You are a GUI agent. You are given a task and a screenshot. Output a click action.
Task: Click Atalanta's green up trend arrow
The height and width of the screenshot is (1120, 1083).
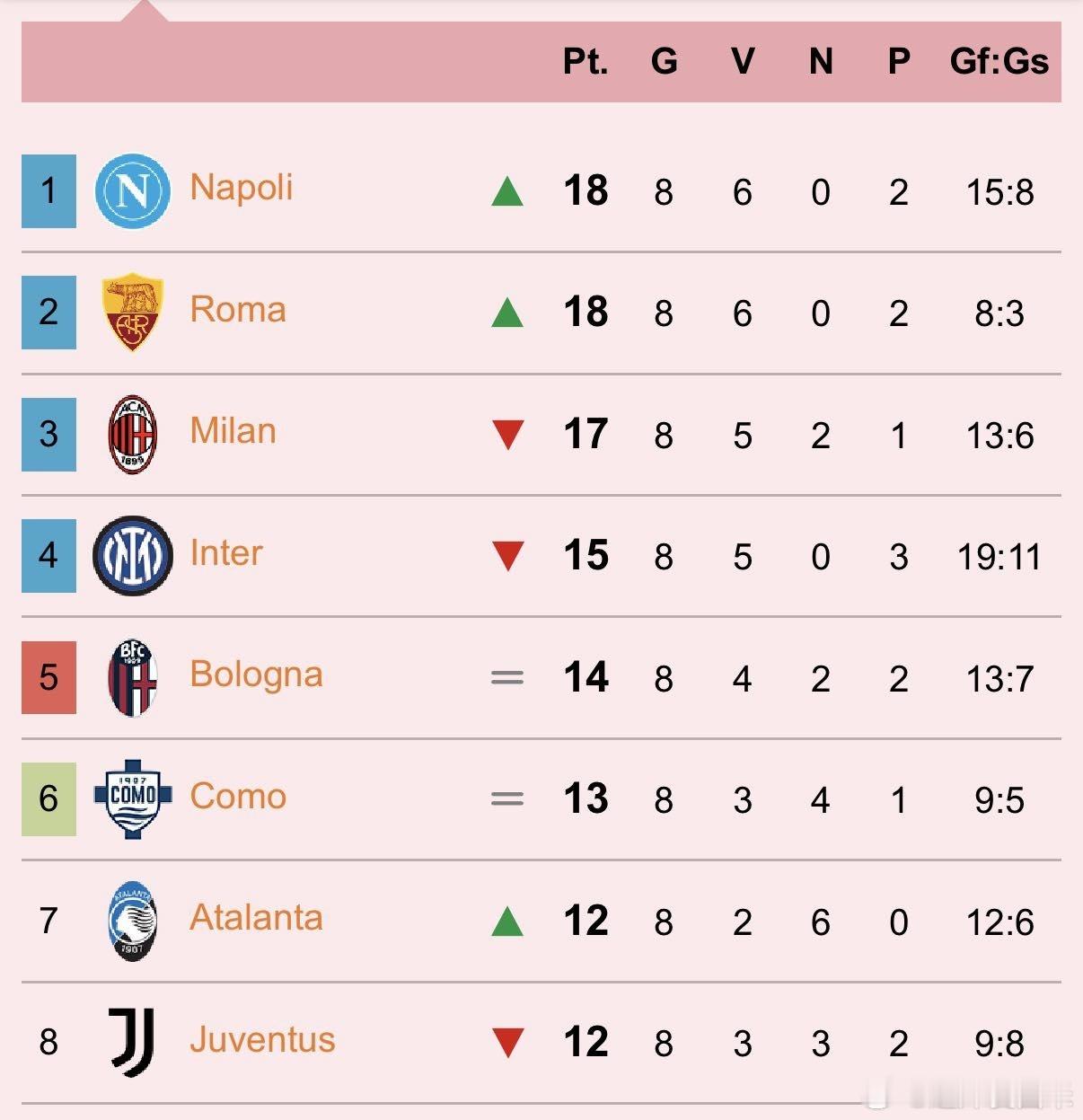[507, 922]
